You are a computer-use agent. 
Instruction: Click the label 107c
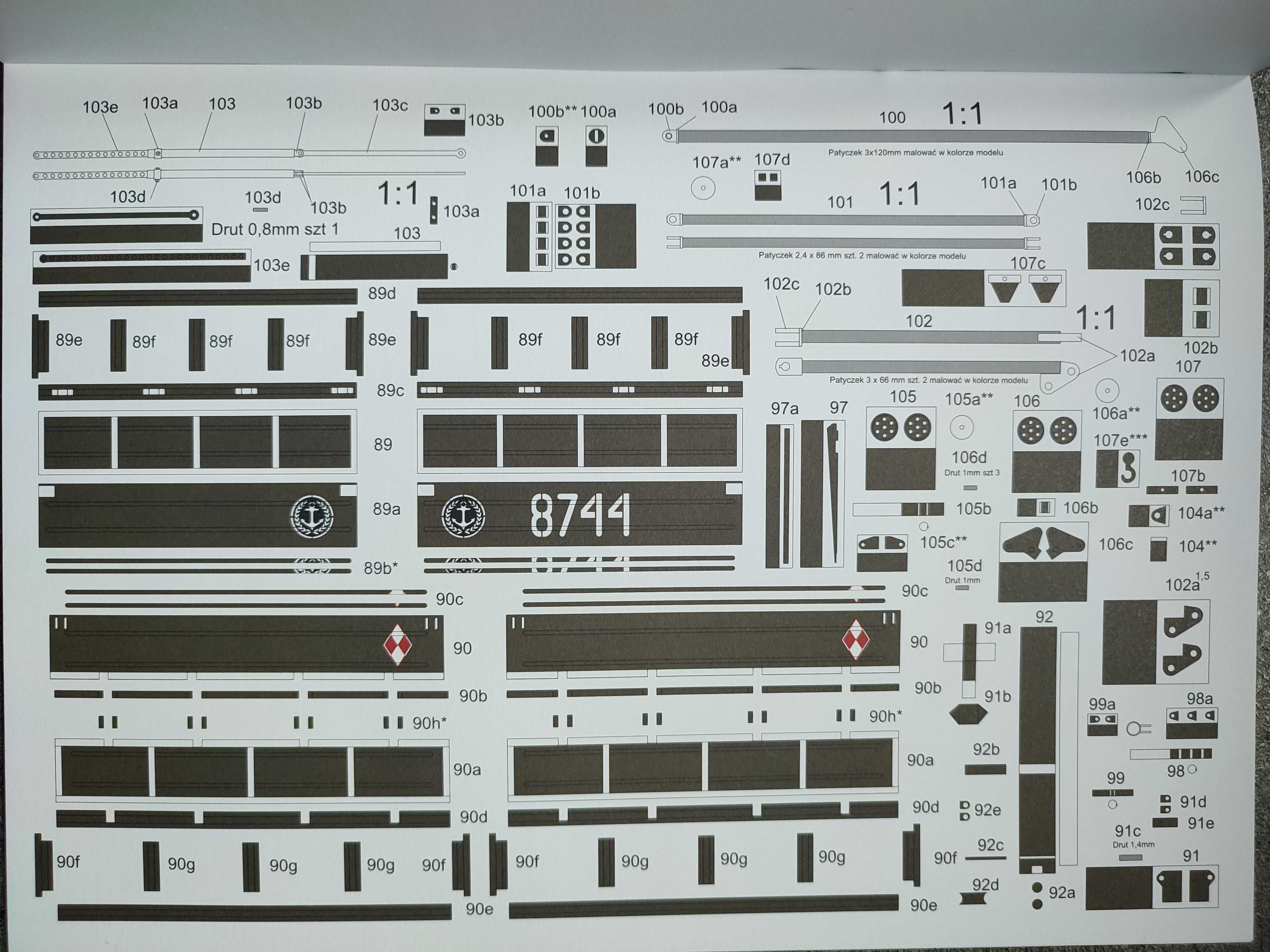[x=1028, y=263]
